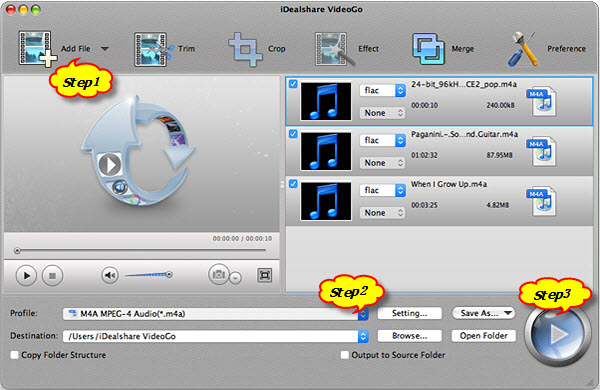Image resolution: width=600 pixels, height=390 pixels.
Task: Open the snapshot options arrow
Action: tap(235, 278)
